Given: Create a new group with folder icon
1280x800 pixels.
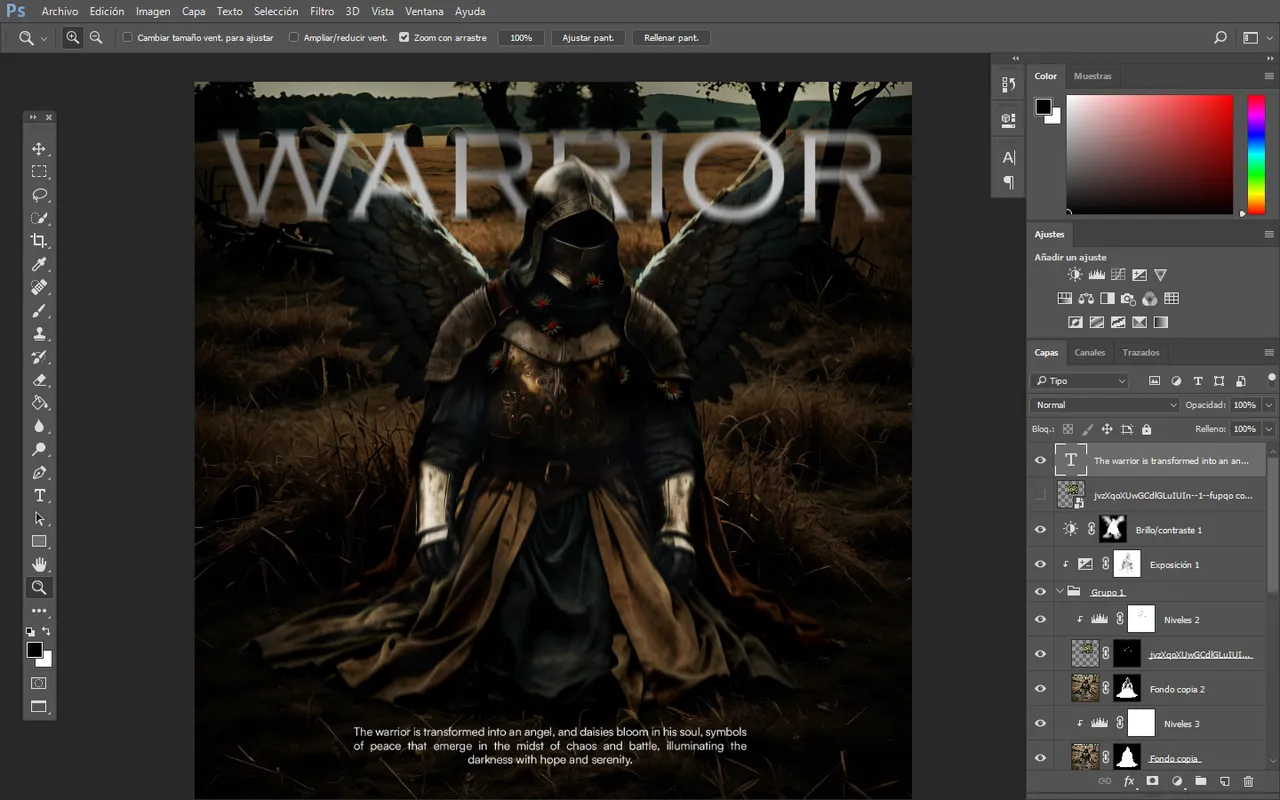Looking at the screenshot, I should [x=1200, y=781].
